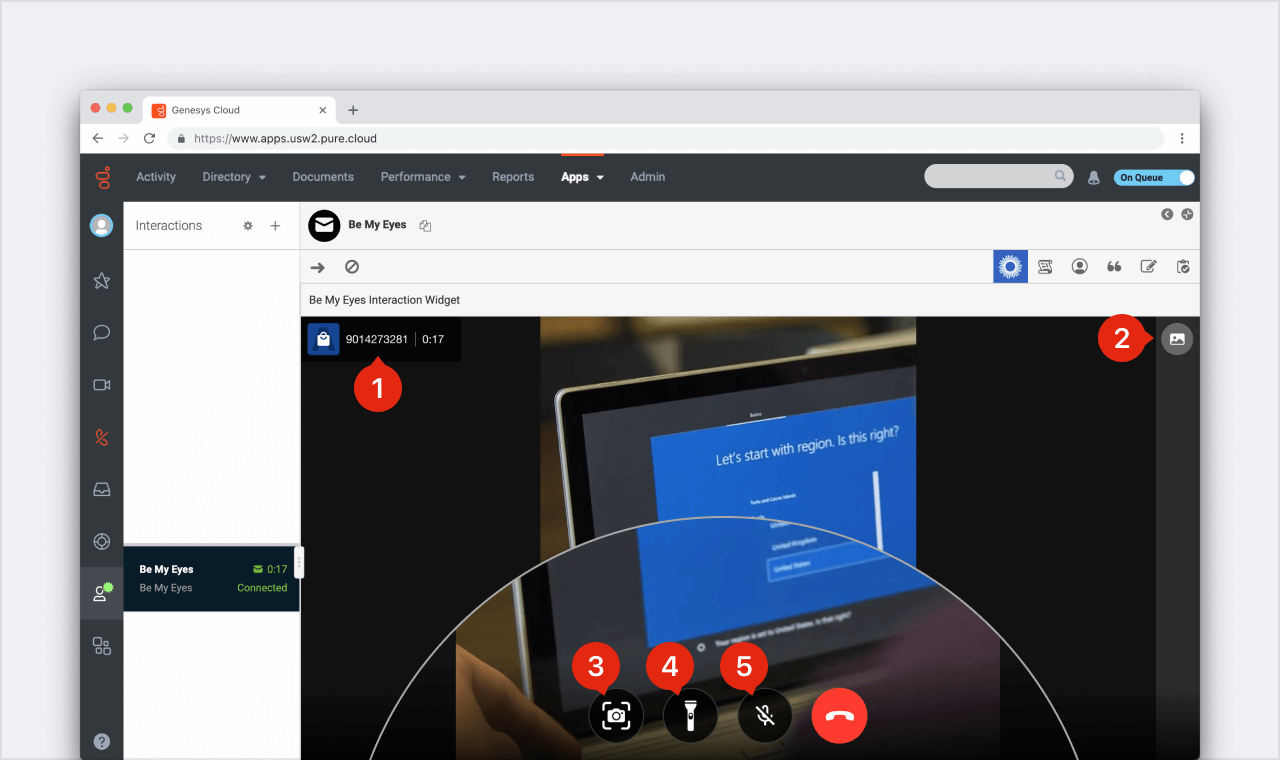The width and height of the screenshot is (1280, 760).
Task: Open the Chat bubble icon in the sidebar
Action: click(x=102, y=333)
